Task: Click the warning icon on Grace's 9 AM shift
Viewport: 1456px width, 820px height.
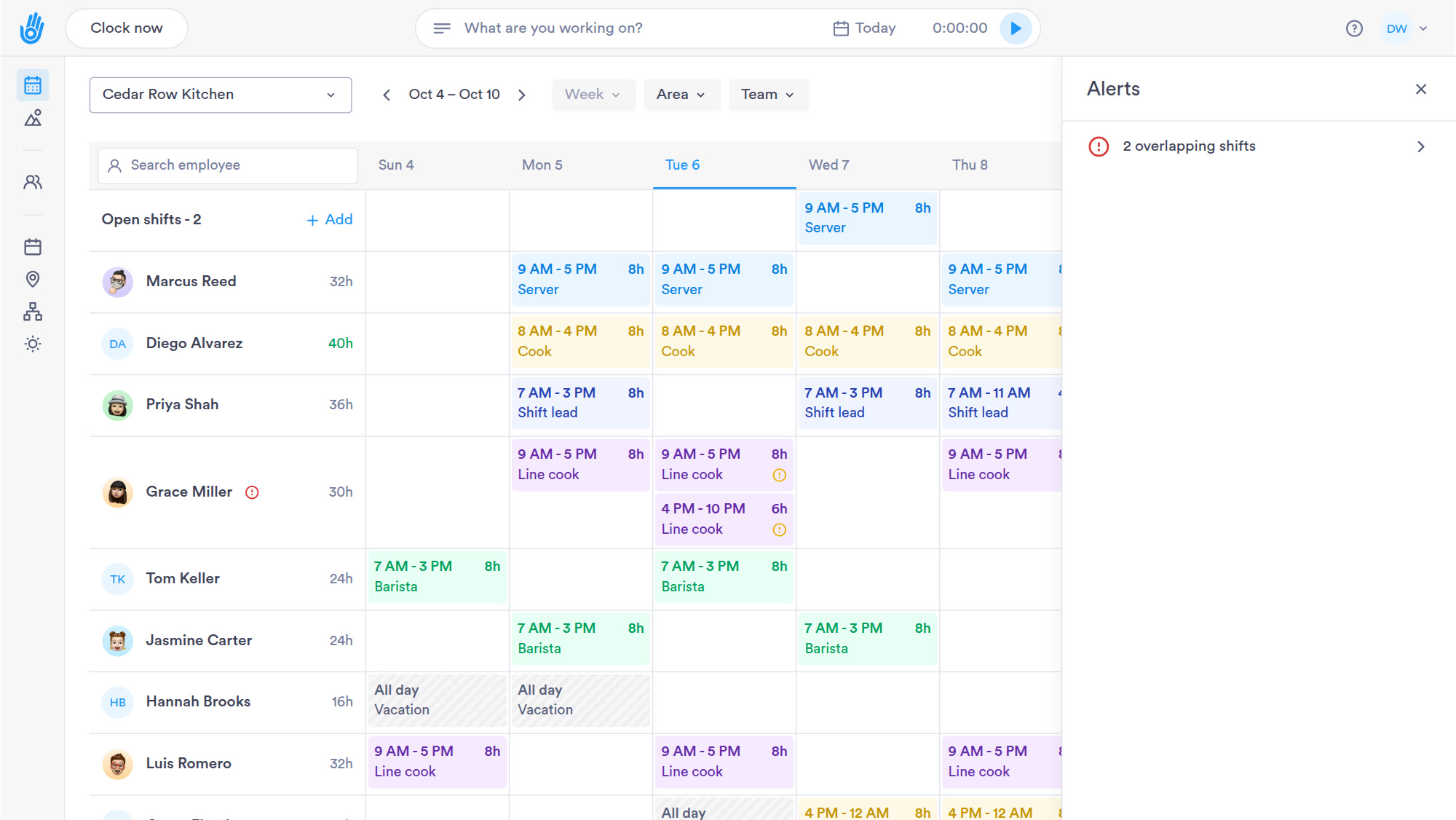Action: 779,475
